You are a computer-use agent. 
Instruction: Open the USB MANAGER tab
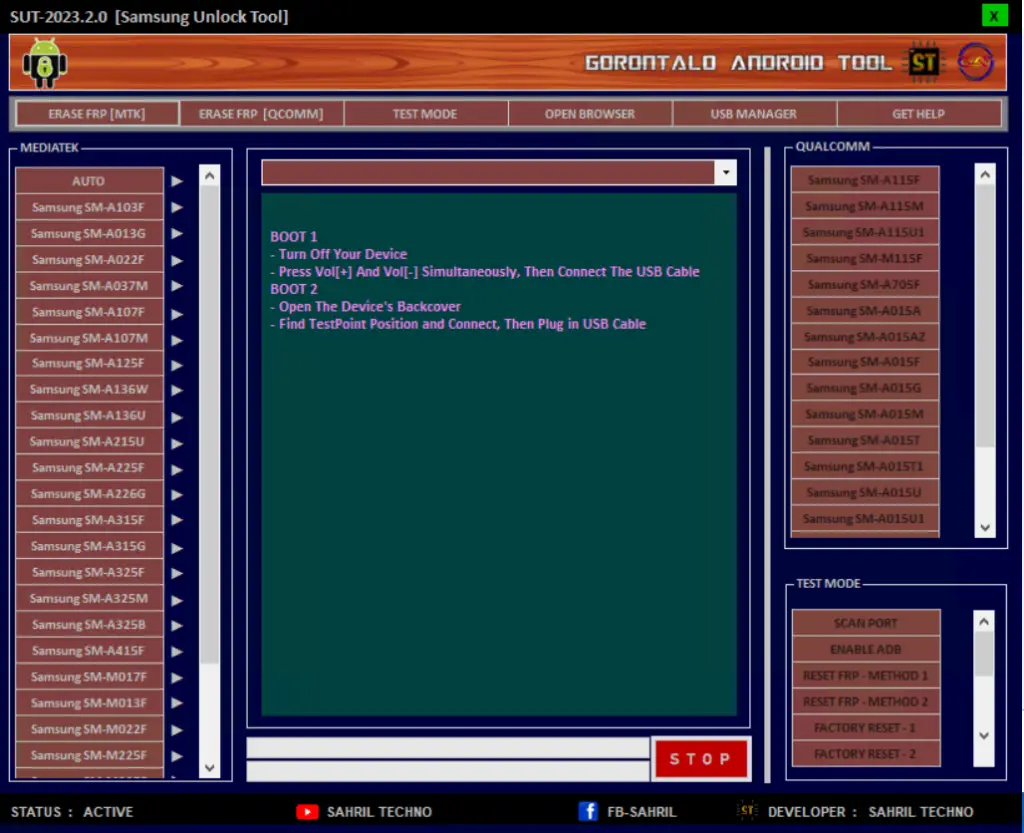(x=754, y=114)
